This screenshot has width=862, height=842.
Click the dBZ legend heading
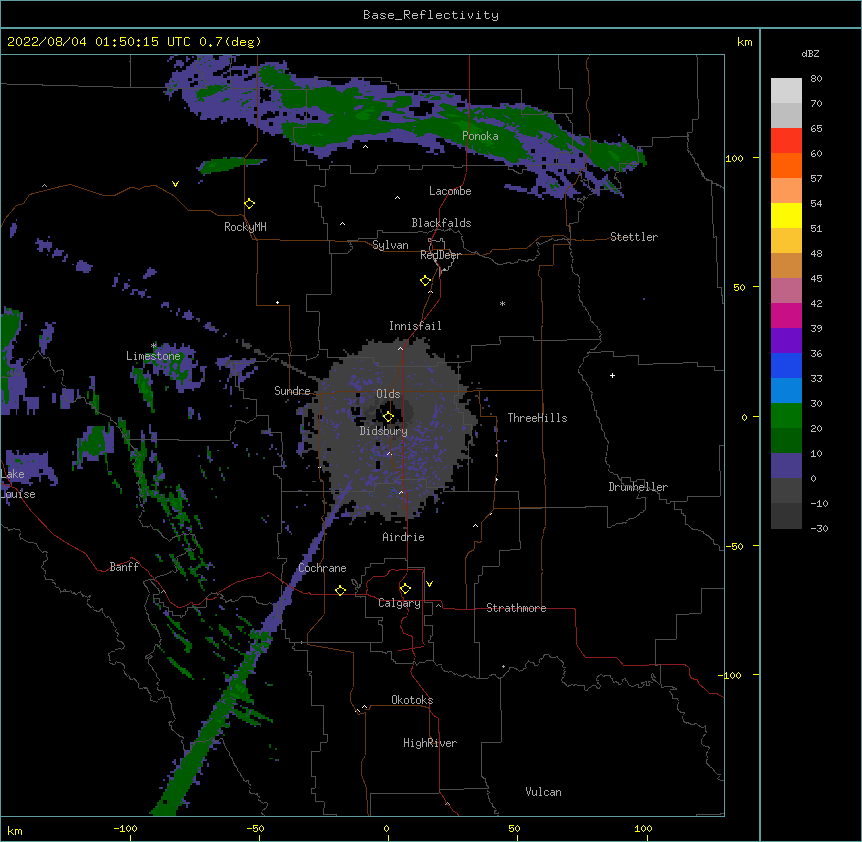[x=810, y=54]
